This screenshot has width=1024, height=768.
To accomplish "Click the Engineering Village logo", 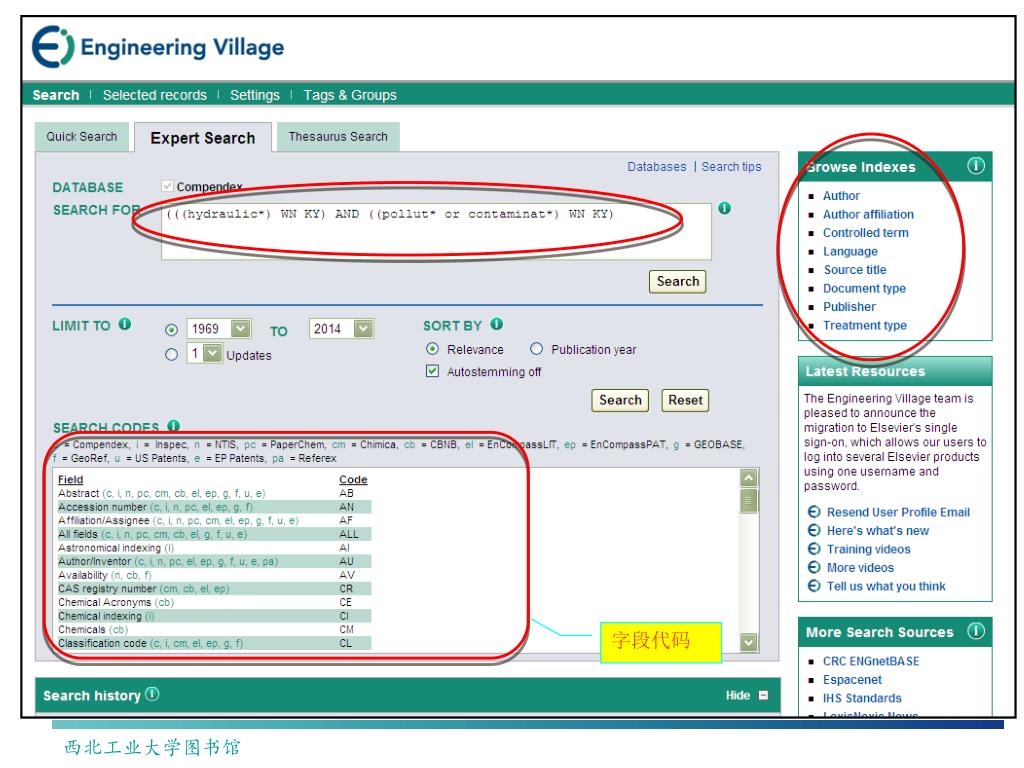I will click(x=158, y=47).
